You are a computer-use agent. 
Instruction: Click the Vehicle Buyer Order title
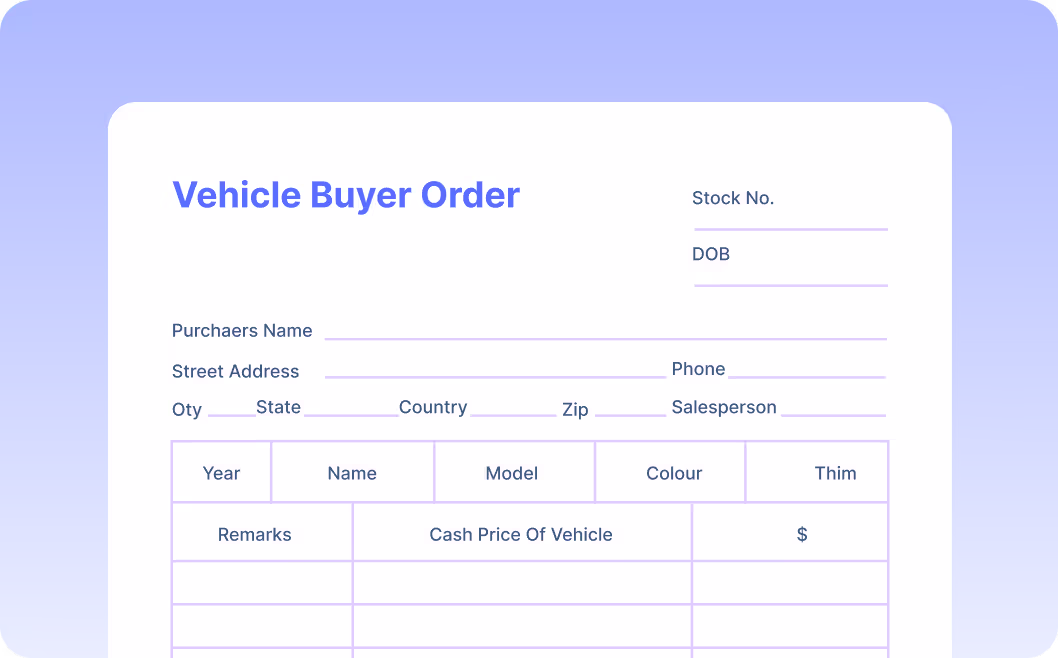[346, 195]
